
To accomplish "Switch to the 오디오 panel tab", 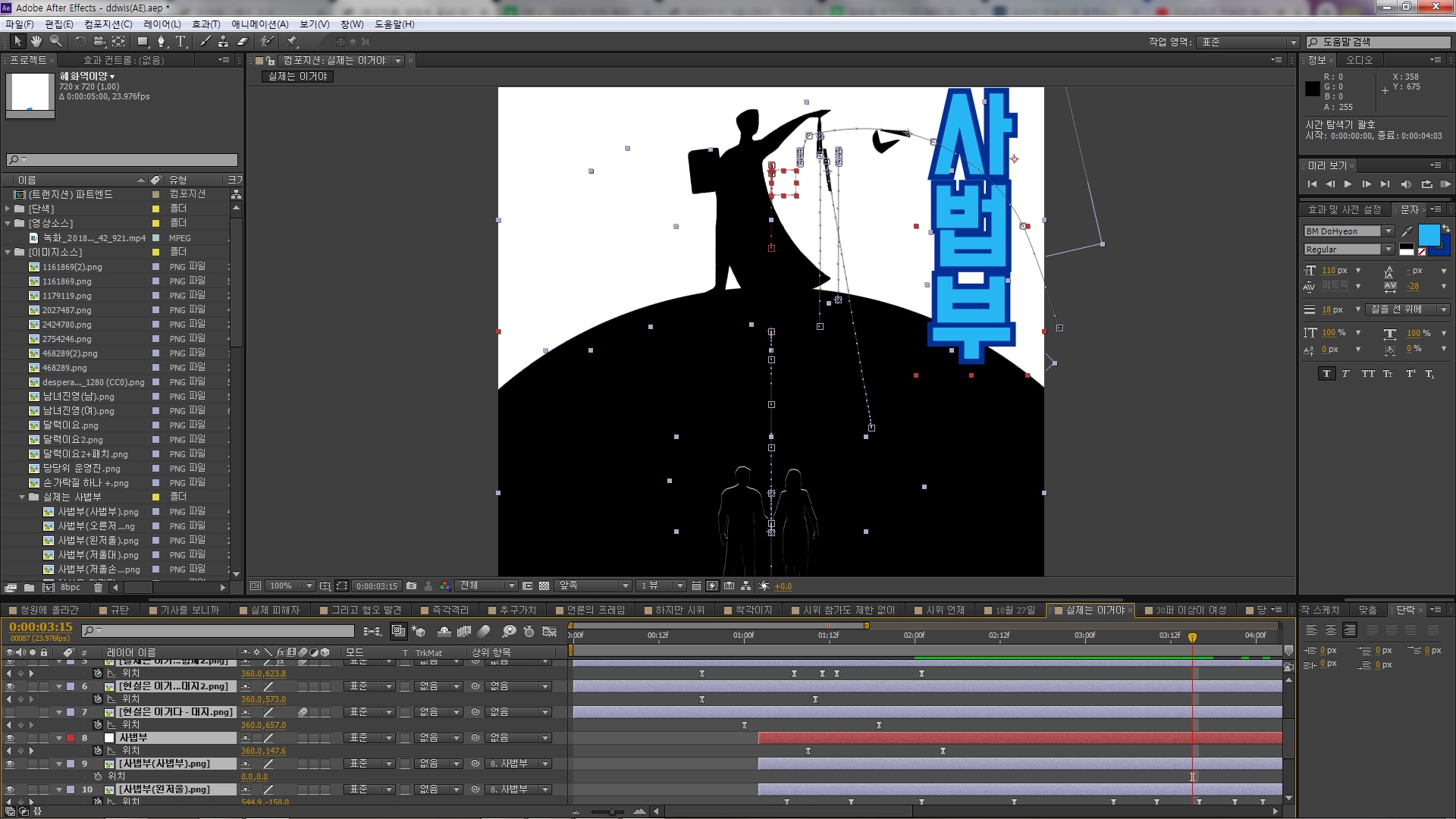I will 1360,60.
